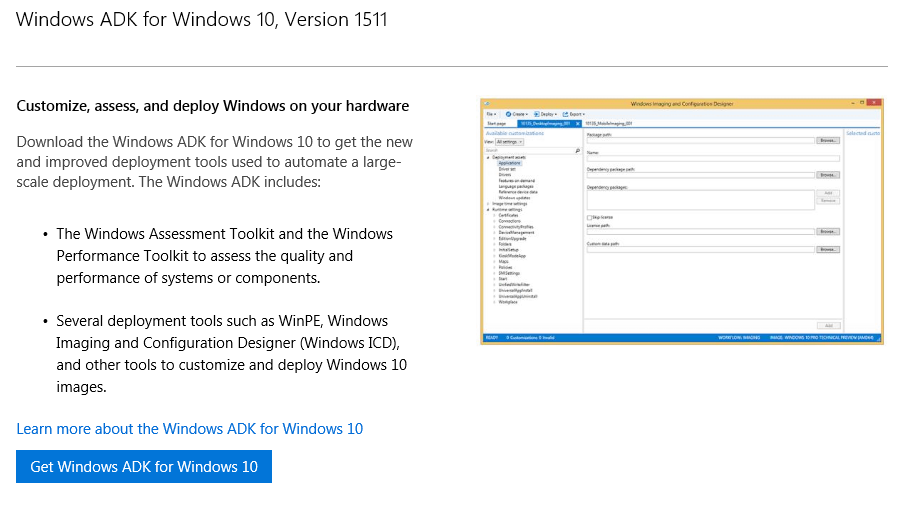Close the 10135_DesktopImaging_001 tab with its X
The width and height of the screenshot is (900, 511).
click(x=577, y=124)
